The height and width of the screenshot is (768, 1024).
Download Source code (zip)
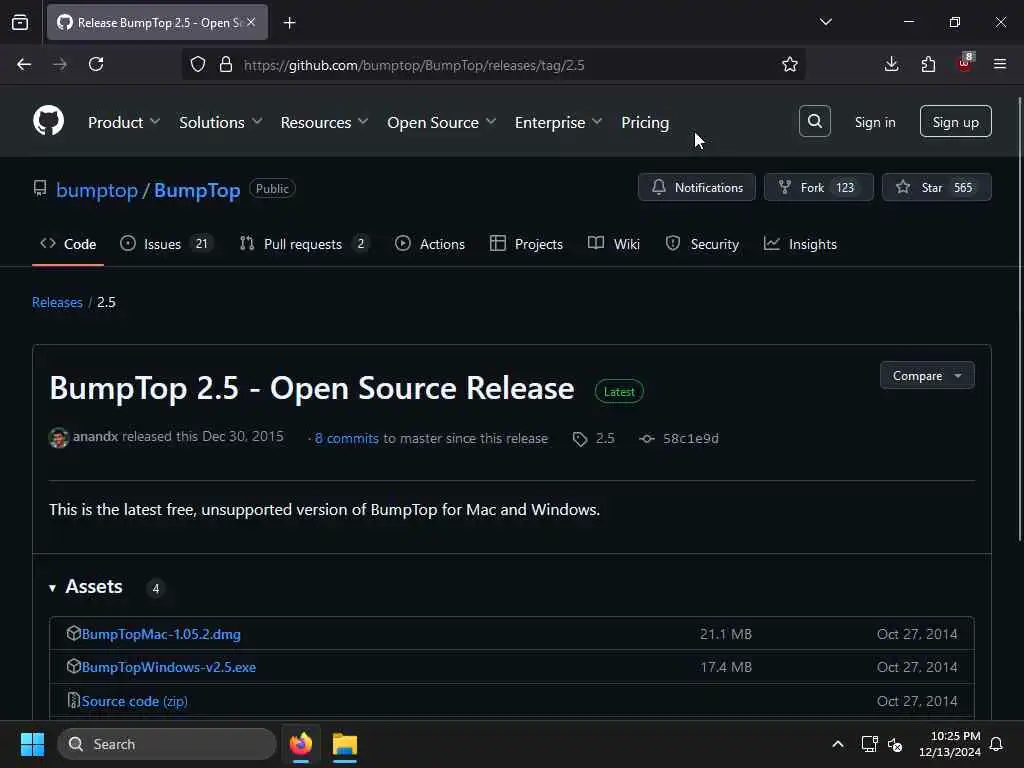tap(135, 701)
